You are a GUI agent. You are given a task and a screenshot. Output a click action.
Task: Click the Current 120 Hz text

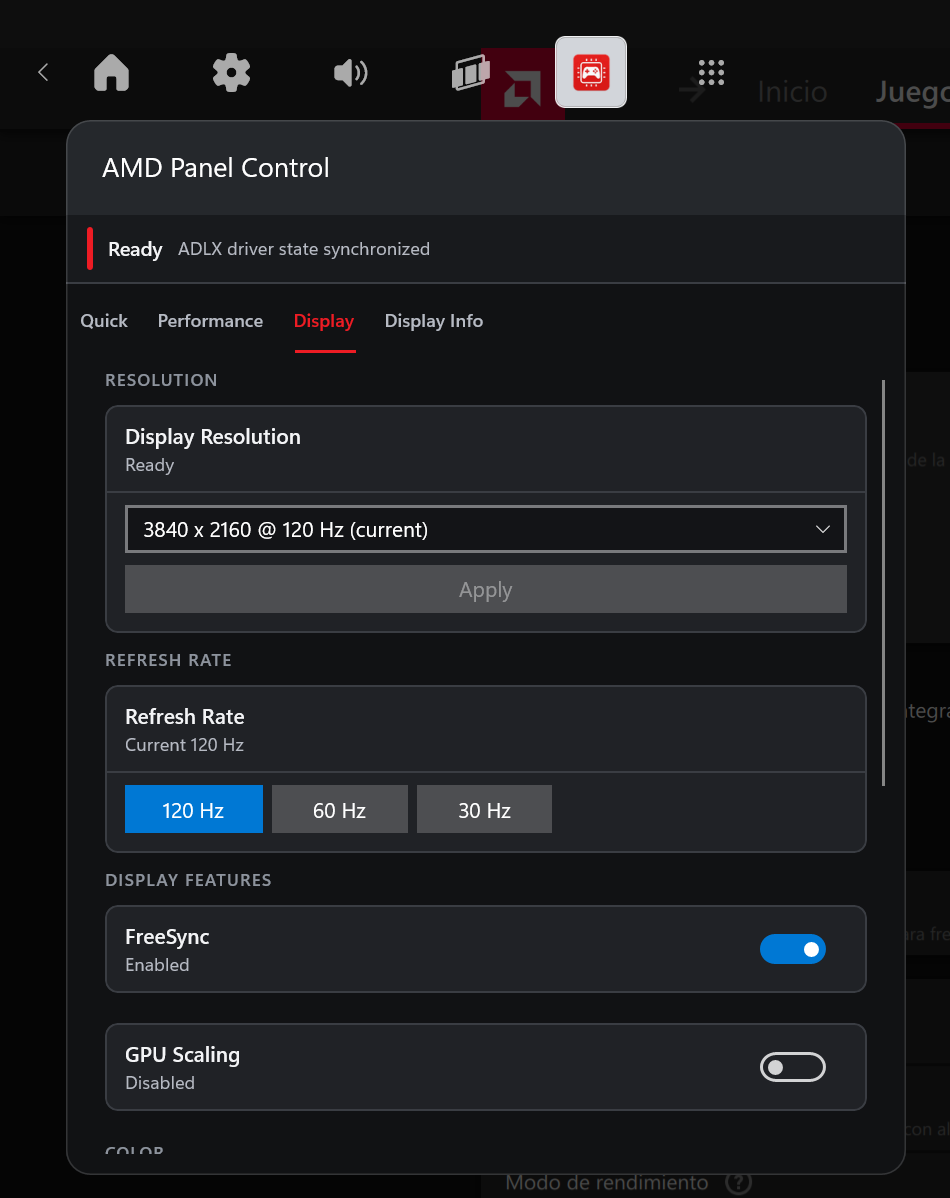[x=184, y=745]
